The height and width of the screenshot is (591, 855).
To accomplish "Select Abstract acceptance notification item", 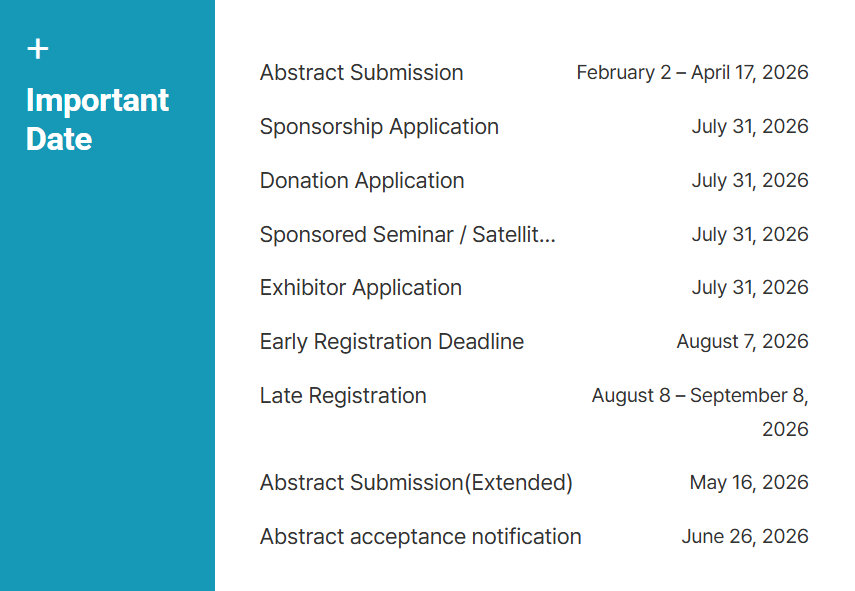I will (421, 536).
